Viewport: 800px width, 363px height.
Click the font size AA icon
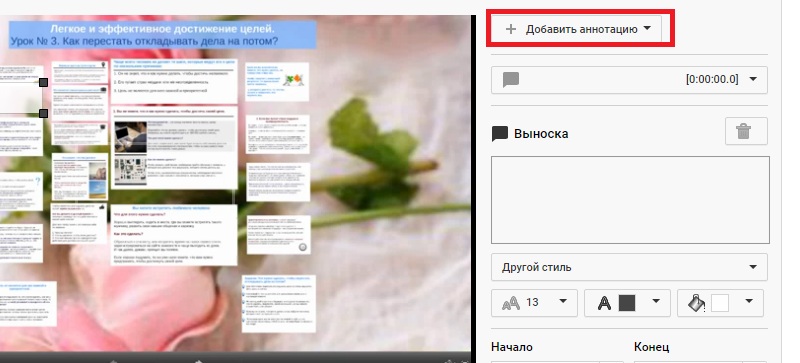(x=511, y=303)
